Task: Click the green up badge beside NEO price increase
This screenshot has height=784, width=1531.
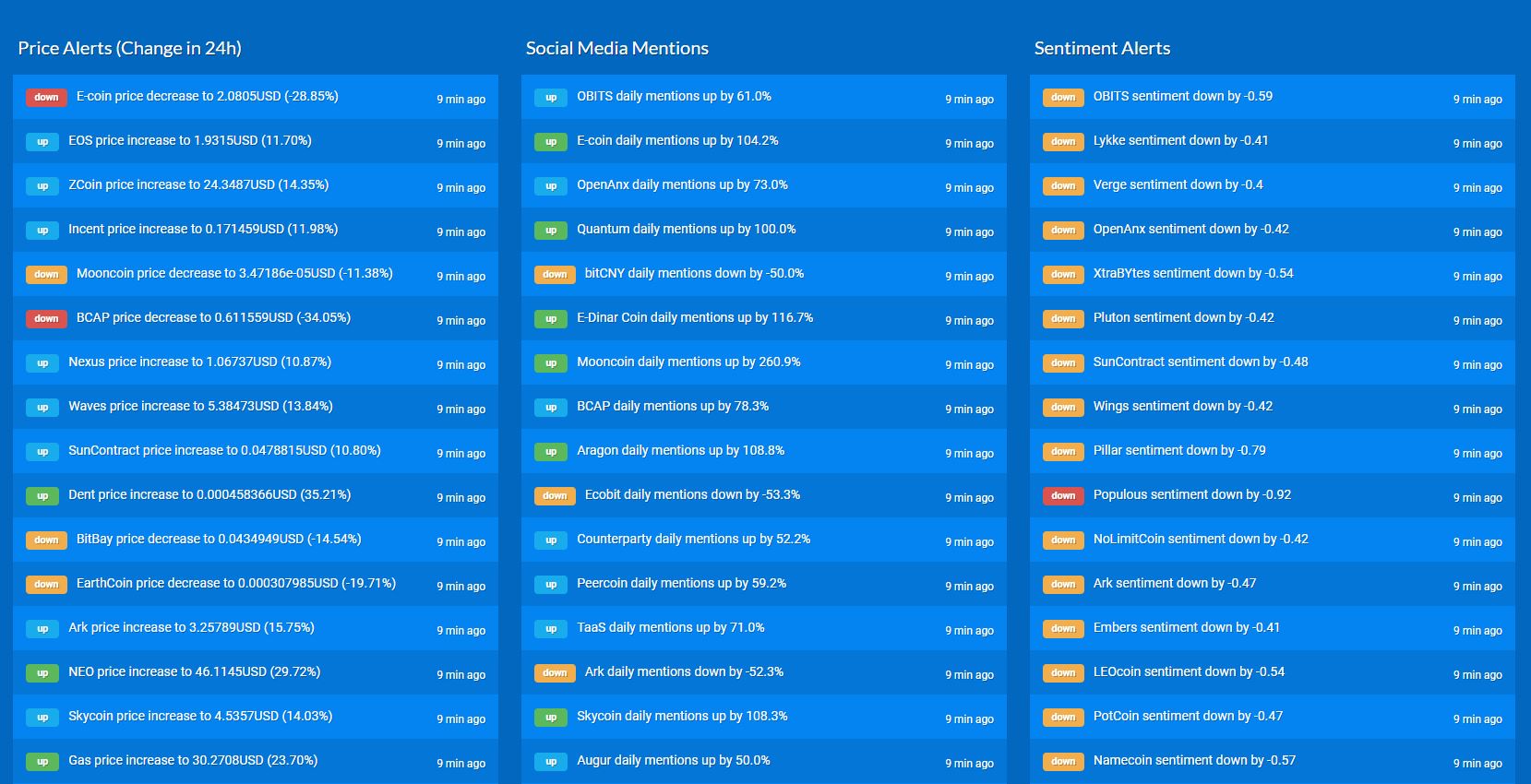Action: click(x=42, y=672)
